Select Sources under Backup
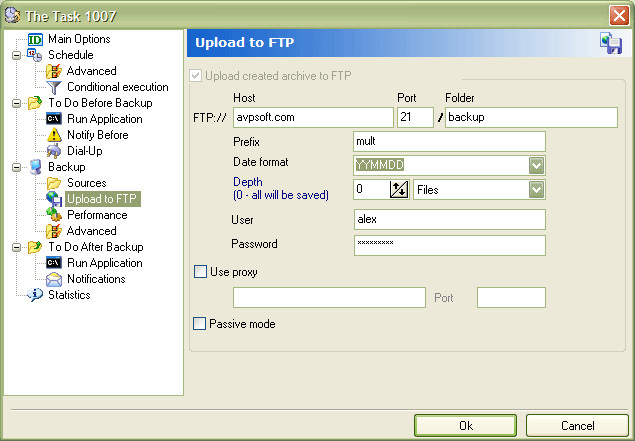The height and width of the screenshot is (441, 635). pyautogui.click(x=87, y=183)
